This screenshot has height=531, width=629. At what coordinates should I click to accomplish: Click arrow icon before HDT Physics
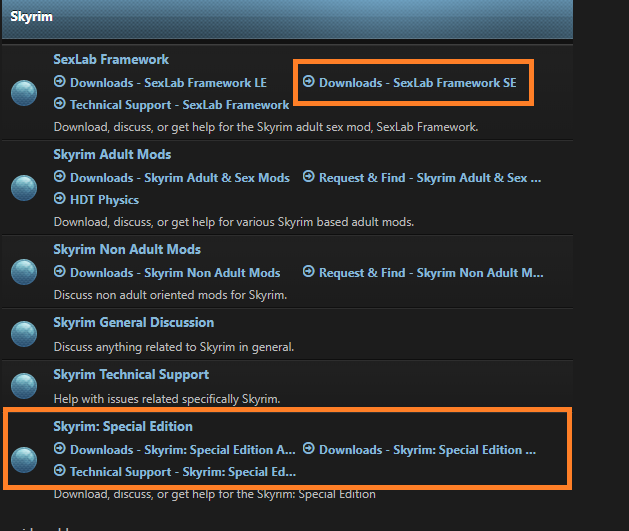coord(60,198)
